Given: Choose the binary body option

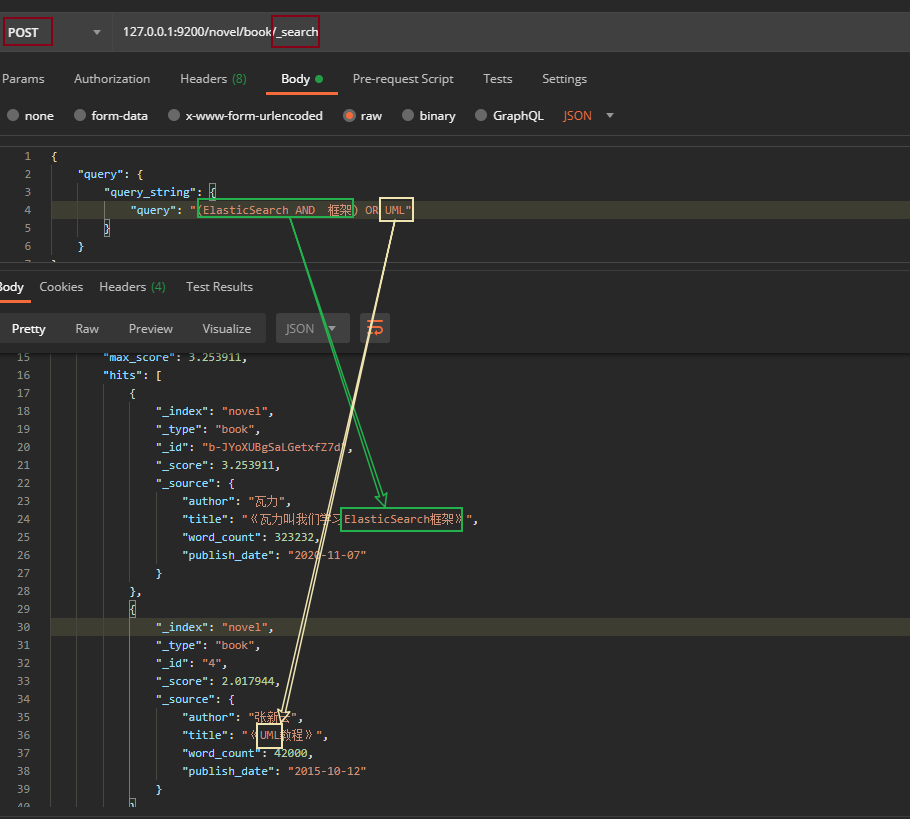Looking at the screenshot, I should coord(408,116).
